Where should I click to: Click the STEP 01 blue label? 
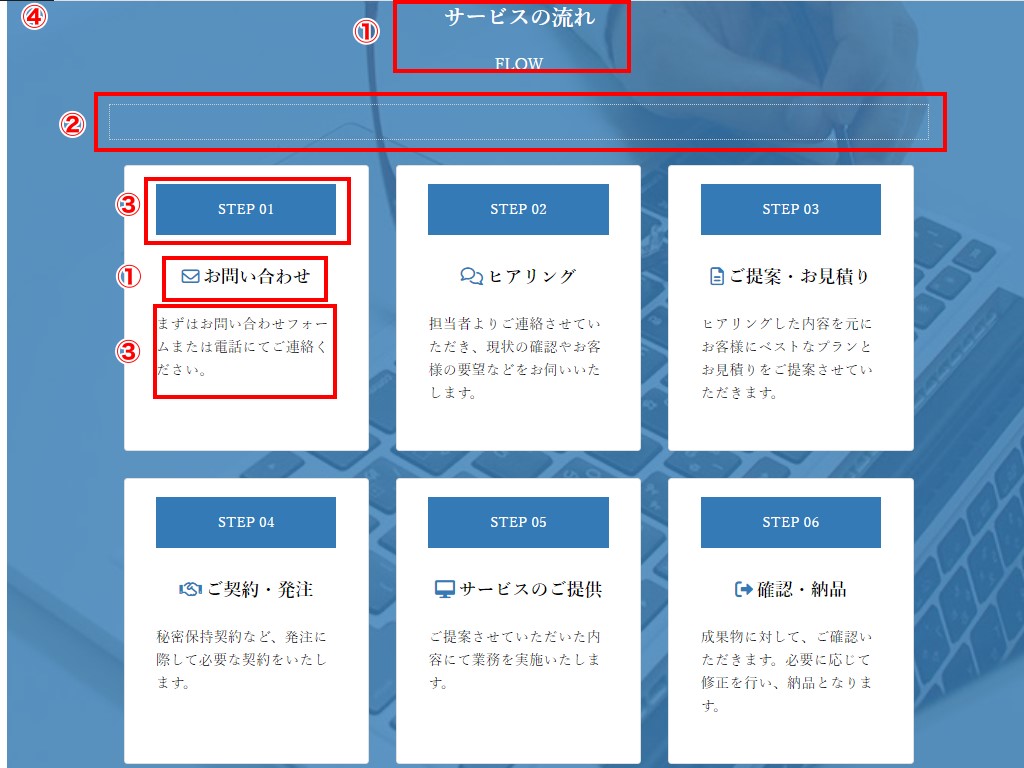click(246, 209)
